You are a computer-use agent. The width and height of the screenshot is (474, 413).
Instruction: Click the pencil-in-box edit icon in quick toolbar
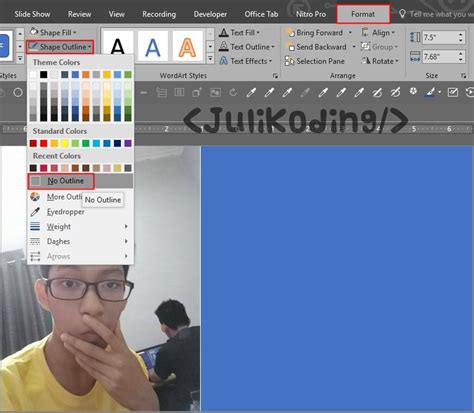point(453,92)
